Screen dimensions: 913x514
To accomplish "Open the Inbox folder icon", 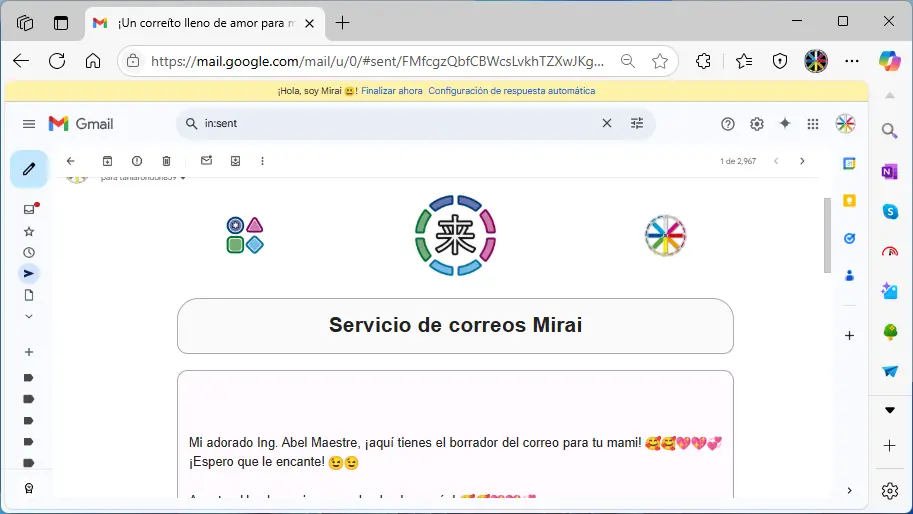I will (29, 209).
